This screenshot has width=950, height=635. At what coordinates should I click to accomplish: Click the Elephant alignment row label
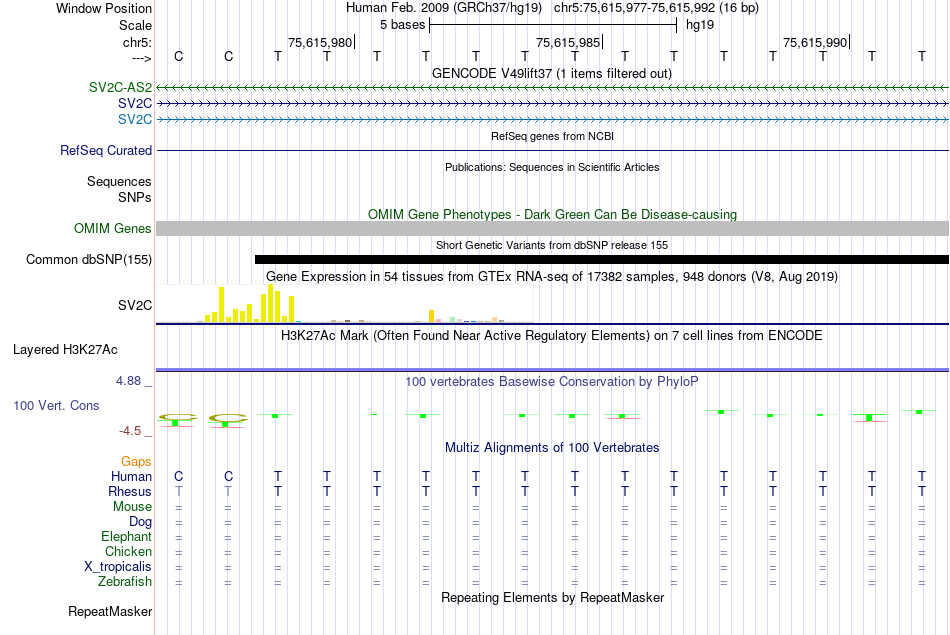(126, 536)
